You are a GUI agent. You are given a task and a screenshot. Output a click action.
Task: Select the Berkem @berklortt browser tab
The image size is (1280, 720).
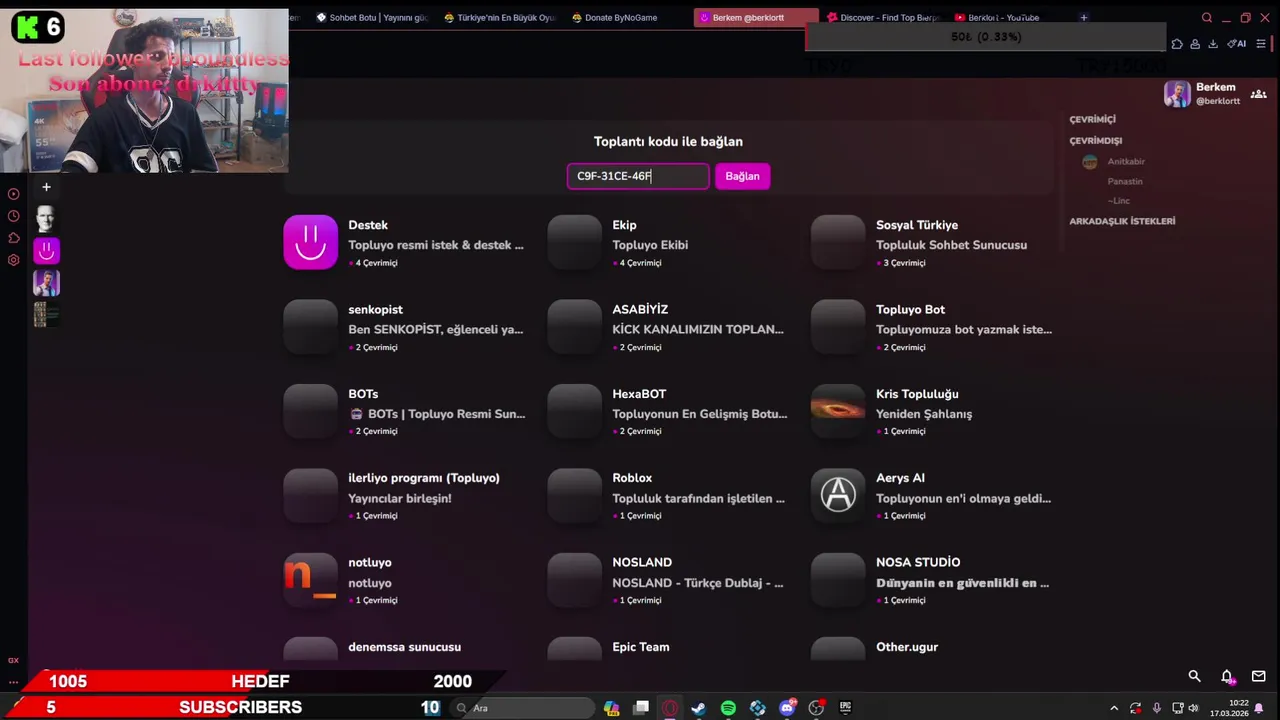coord(755,17)
